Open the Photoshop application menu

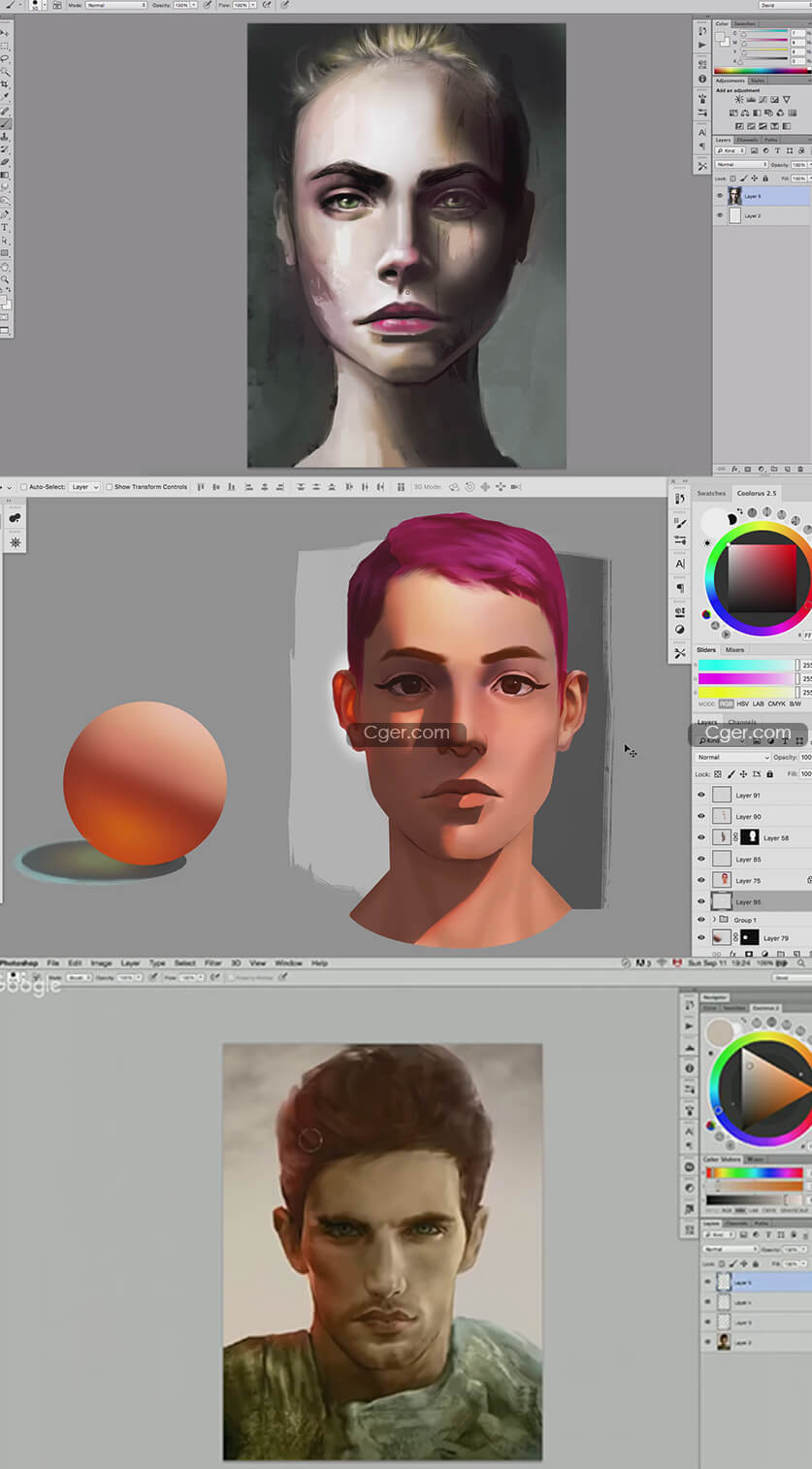coord(17,963)
